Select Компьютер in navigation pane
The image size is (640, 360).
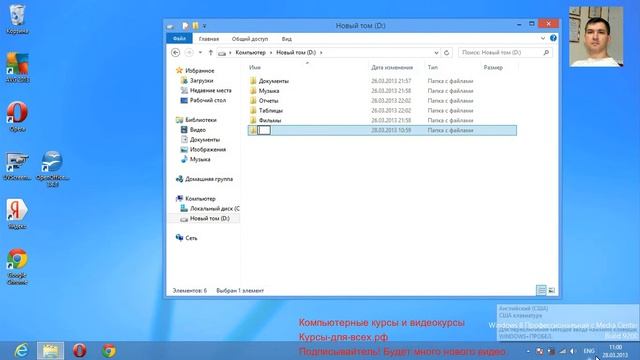200,198
